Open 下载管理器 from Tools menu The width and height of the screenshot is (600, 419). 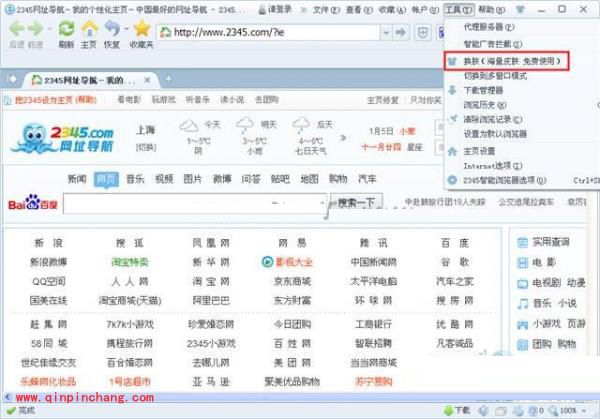tap(483, 90)
